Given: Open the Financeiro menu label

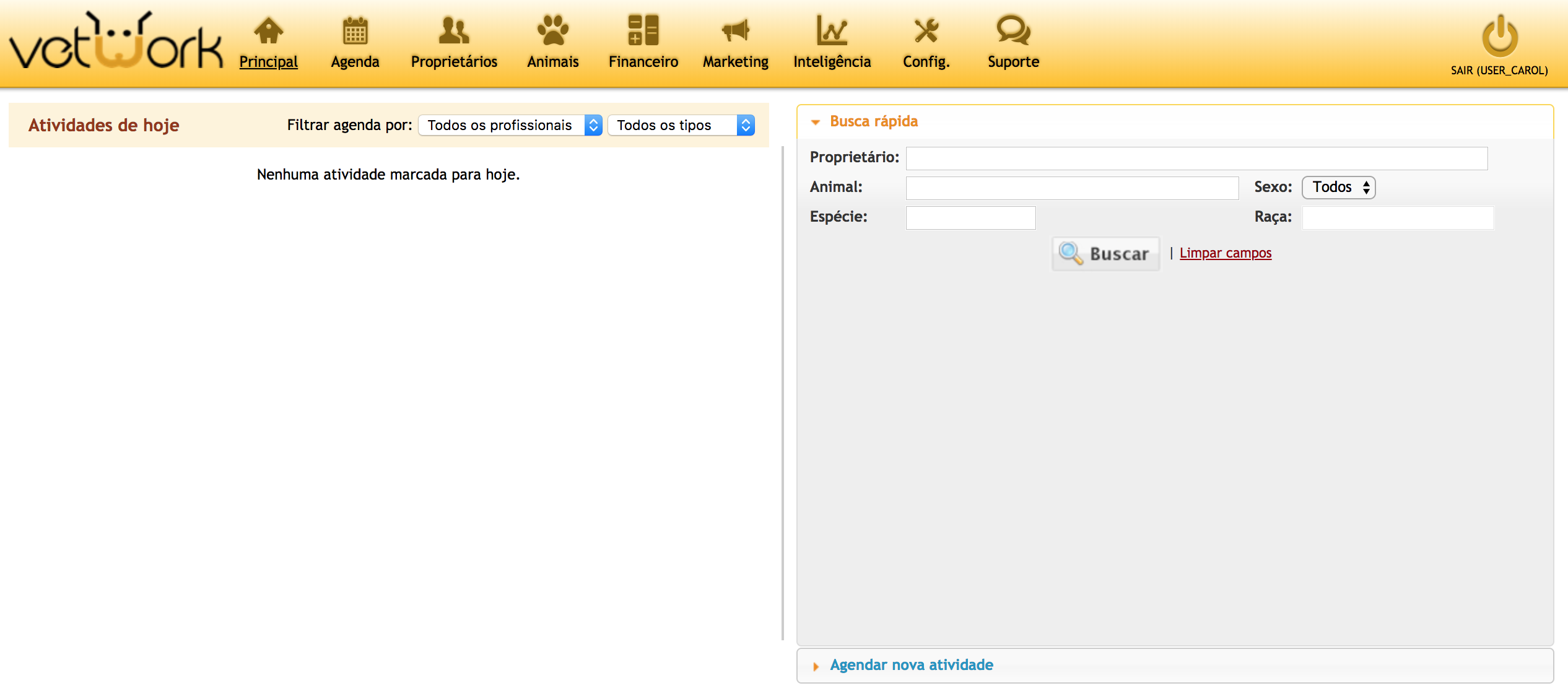Looking at the screenshot, I should [643, 62].
